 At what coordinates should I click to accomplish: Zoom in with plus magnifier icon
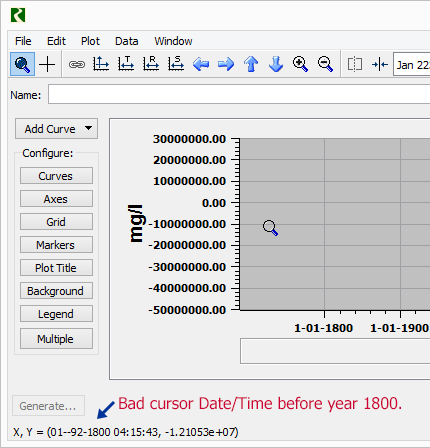click(300, 64)
